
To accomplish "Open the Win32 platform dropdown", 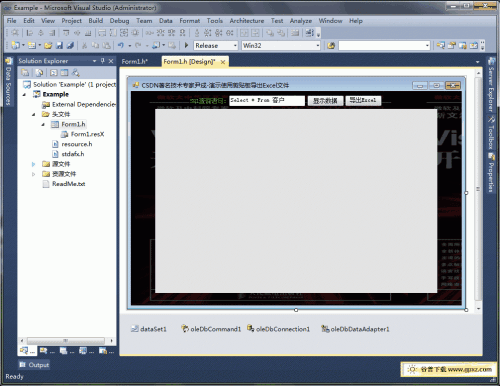I will (317, 45).
